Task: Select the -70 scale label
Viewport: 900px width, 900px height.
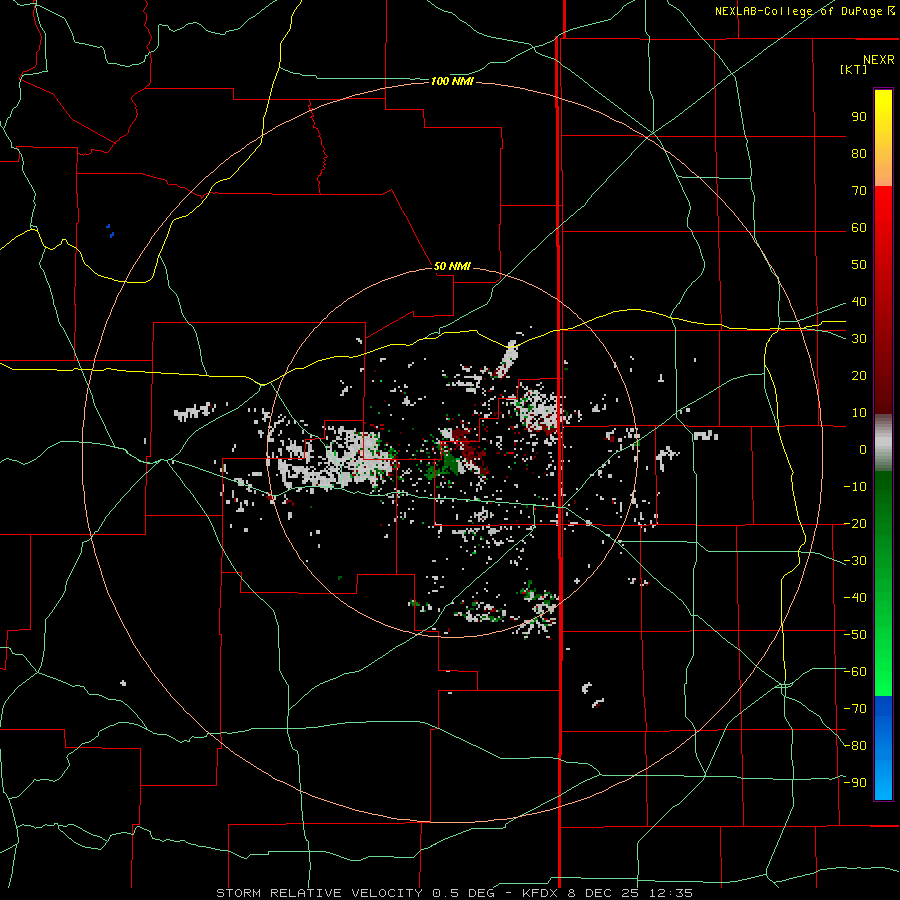Action: (855, 709)
